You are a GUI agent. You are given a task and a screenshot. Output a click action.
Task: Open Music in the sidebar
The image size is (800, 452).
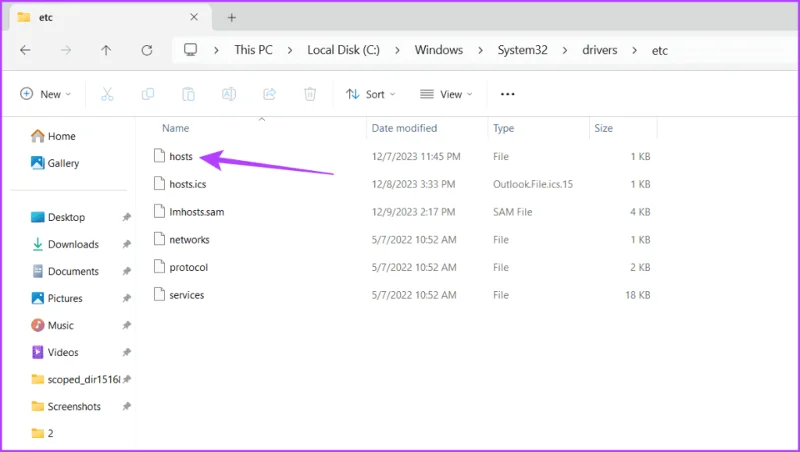(53, 325)
